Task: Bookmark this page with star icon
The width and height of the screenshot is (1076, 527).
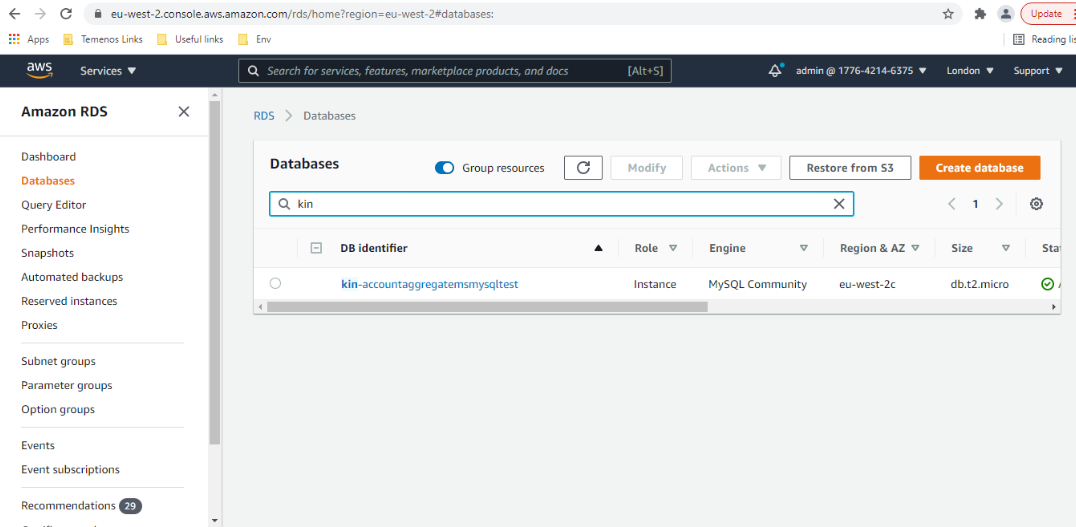Action: coord(948,14)
